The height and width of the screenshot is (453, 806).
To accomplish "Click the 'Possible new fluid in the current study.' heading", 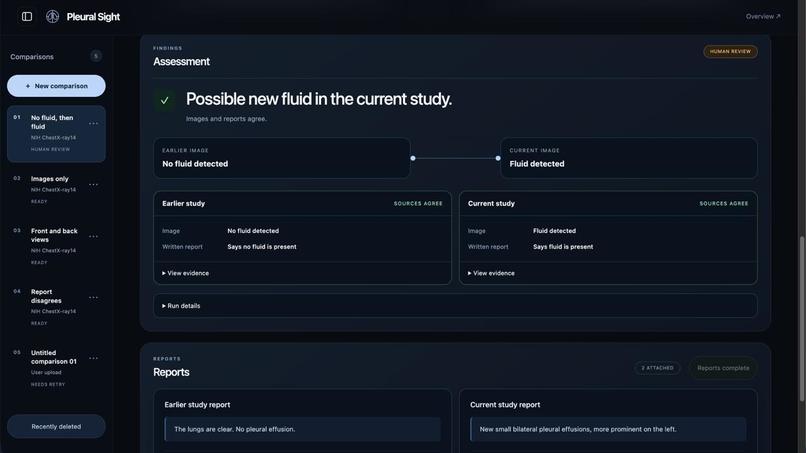I will pos(319,99).
